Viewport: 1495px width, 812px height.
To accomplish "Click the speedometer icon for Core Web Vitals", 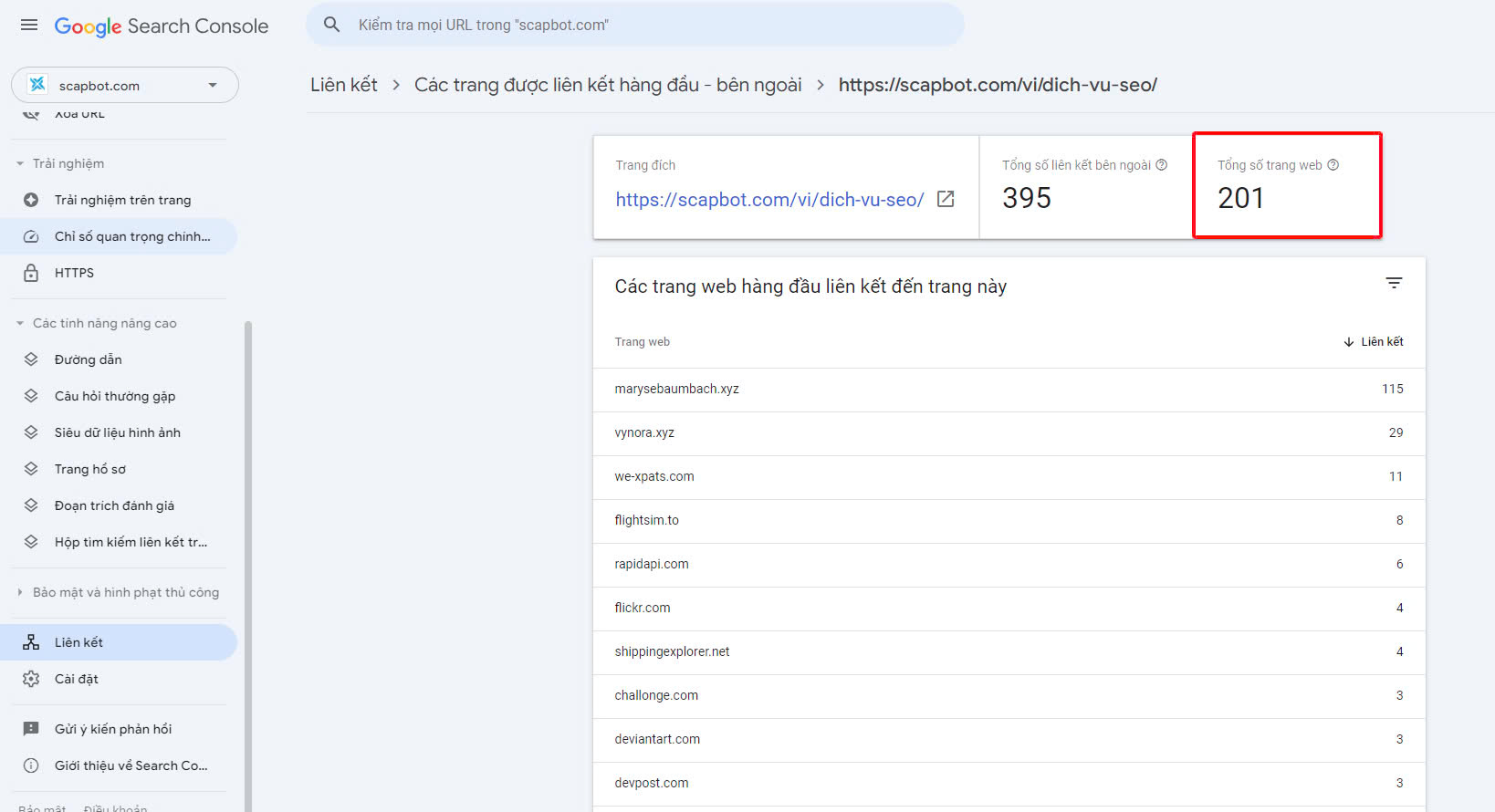I will coord(31,236).
